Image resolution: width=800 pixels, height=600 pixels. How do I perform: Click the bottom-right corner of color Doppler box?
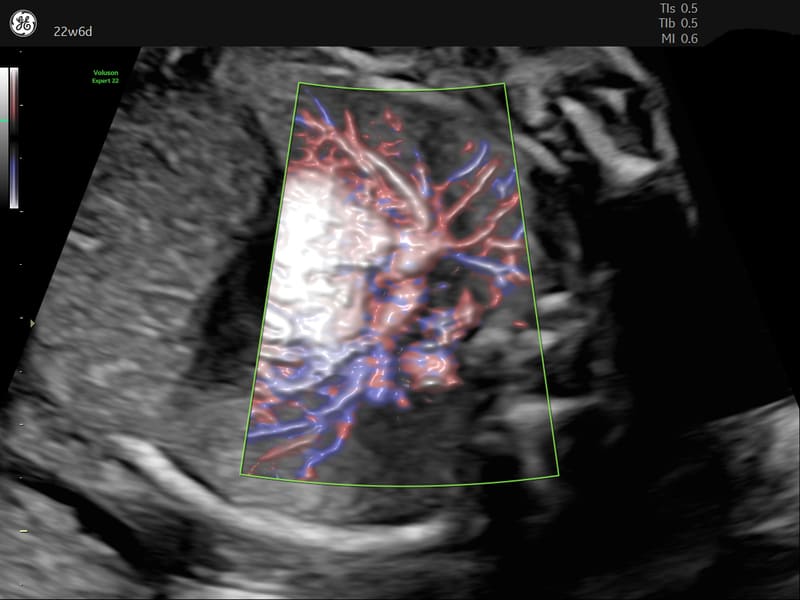[560, 474]
